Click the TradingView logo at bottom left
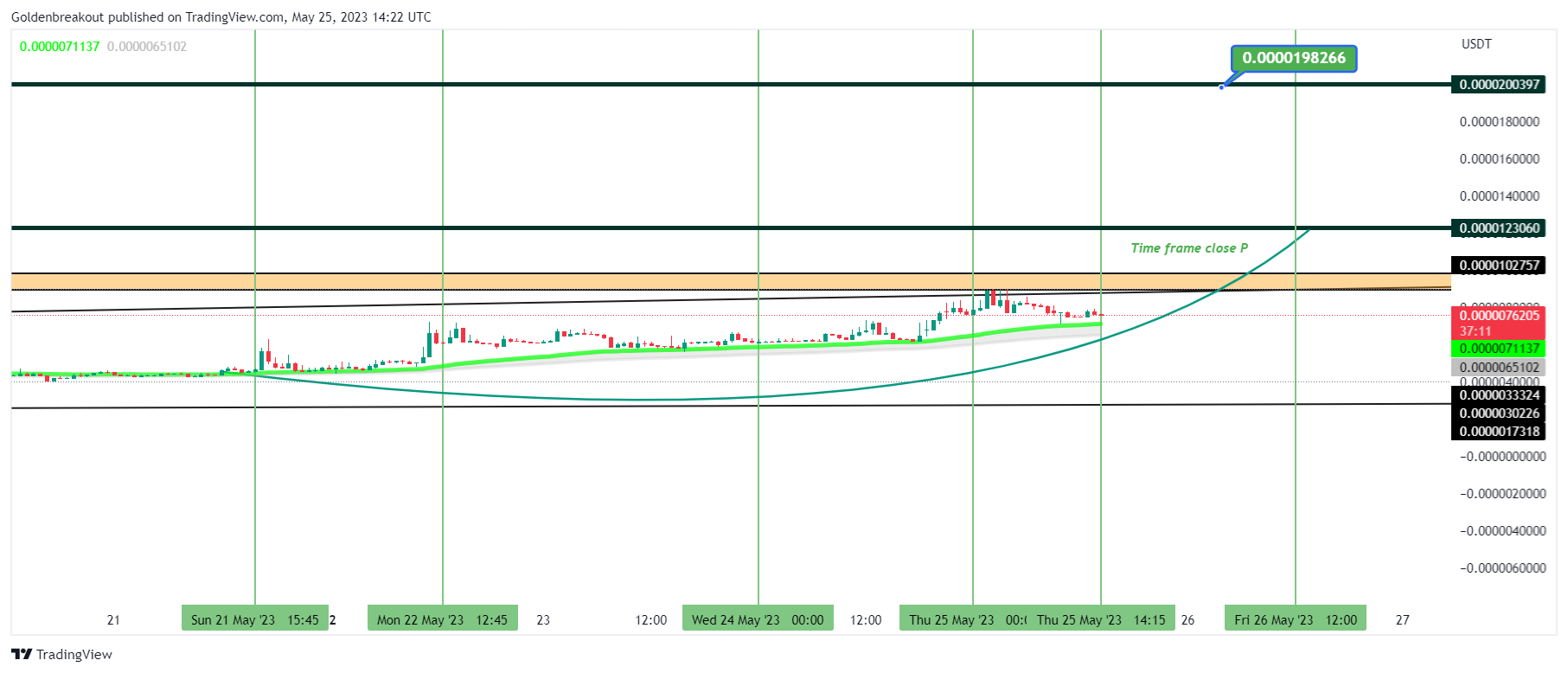Image resolution: width=1568 pixels, height=673 pixels. pos(61,654)
